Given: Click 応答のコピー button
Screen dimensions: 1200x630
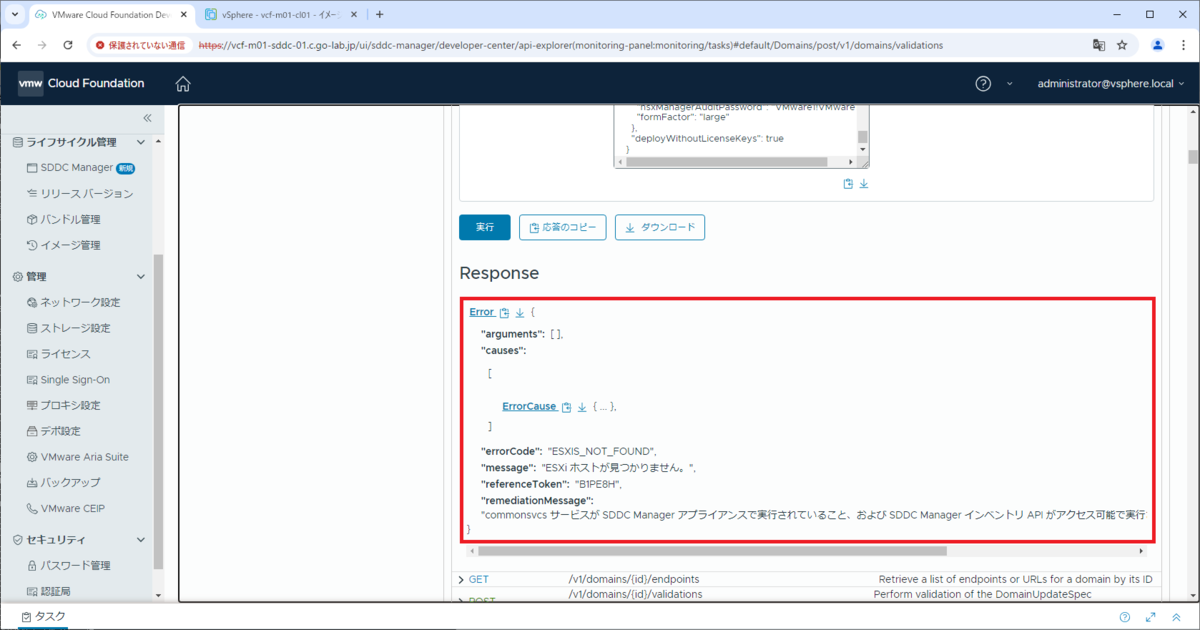Looking at the screenshot, I should click(x=563, y=228).
